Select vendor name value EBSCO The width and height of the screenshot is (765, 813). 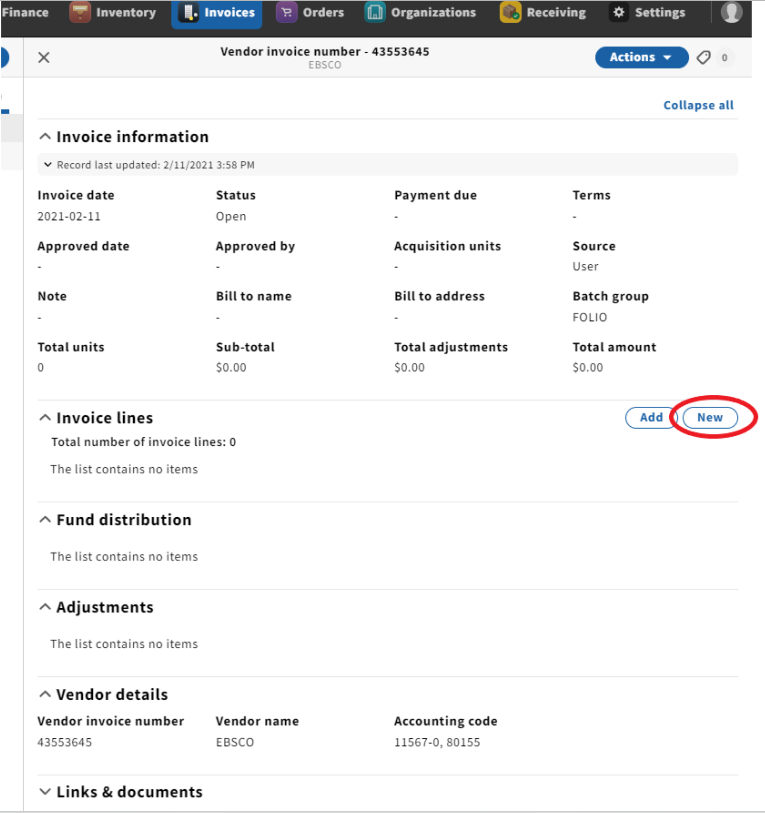point(235,742)
